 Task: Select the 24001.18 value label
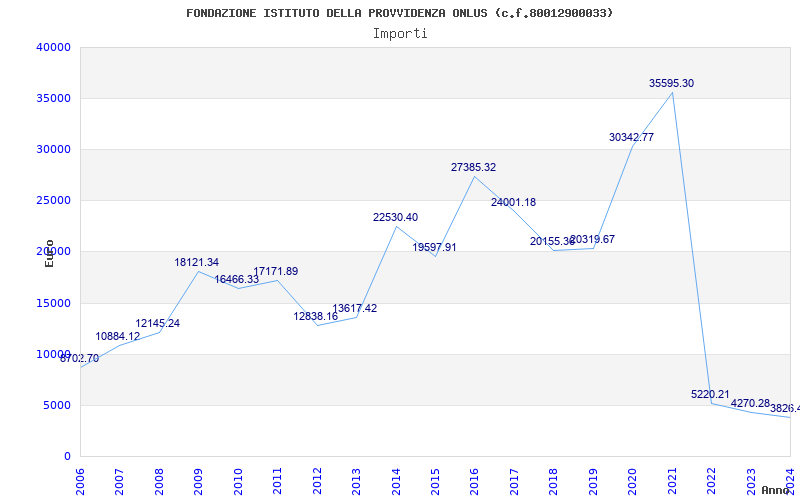[x=513, y=203]
